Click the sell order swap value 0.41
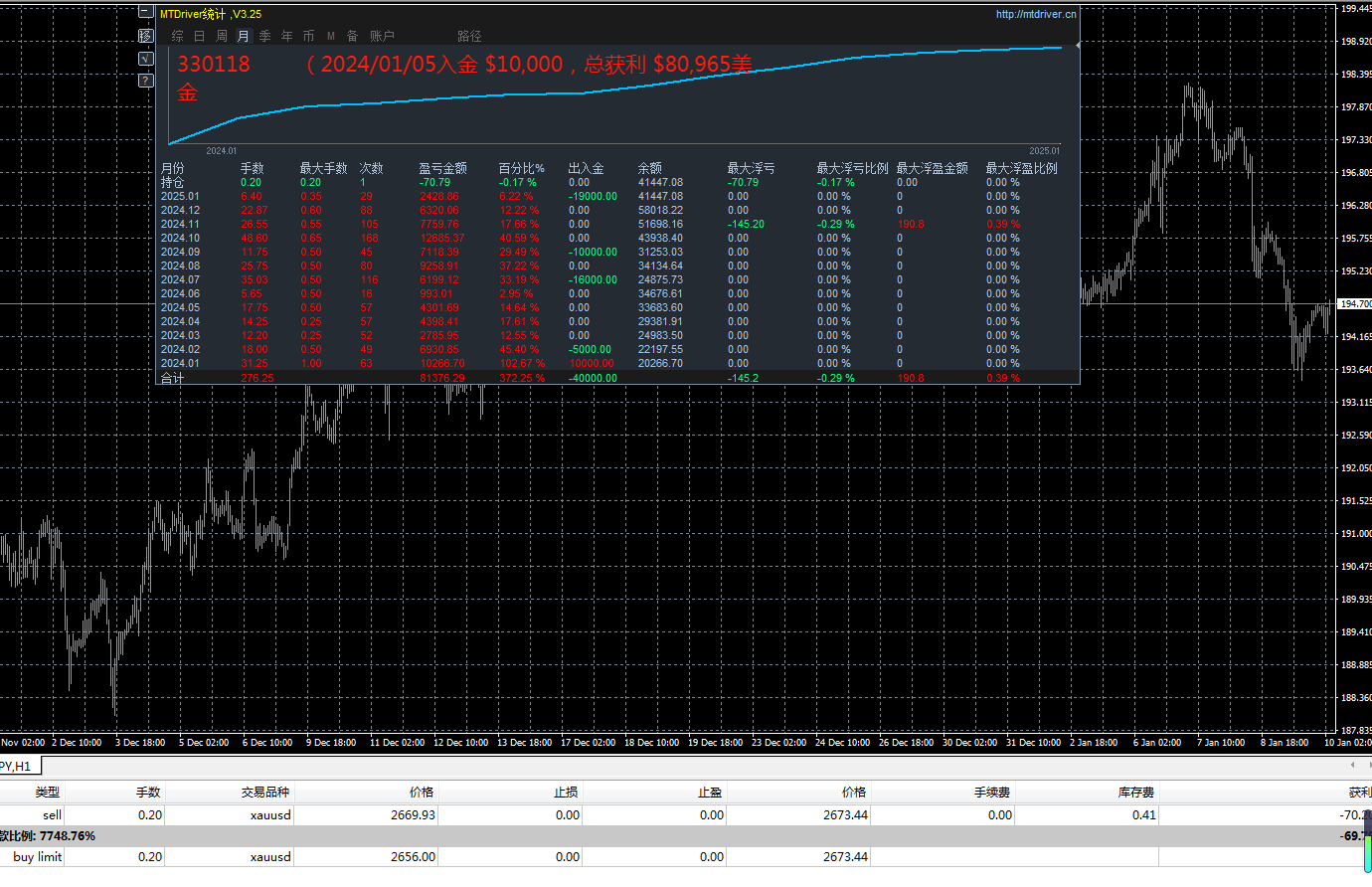The image size is (1372, 887). click(1144, 814)
